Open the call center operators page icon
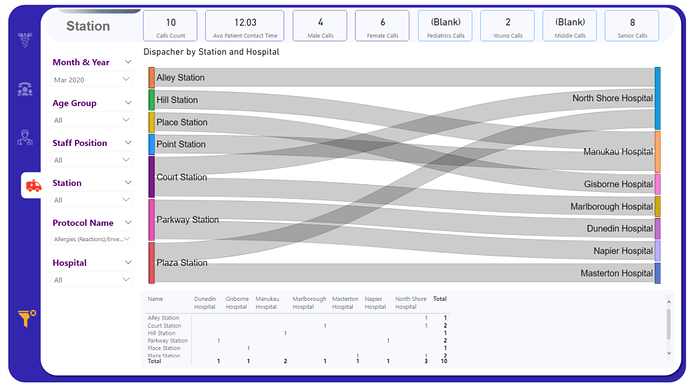The height and width of the screenshot is (387, 690). (x=25, y=89)
